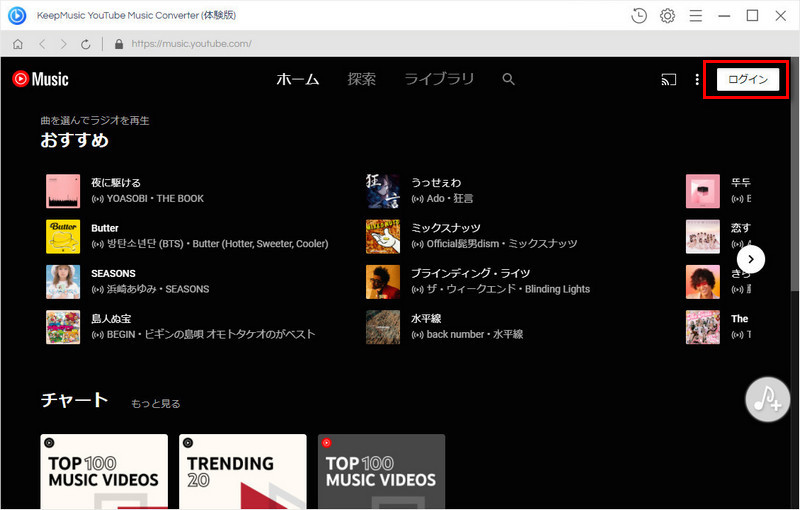
Task: Open the settings gear icon
Action: (x=667, y=16)
